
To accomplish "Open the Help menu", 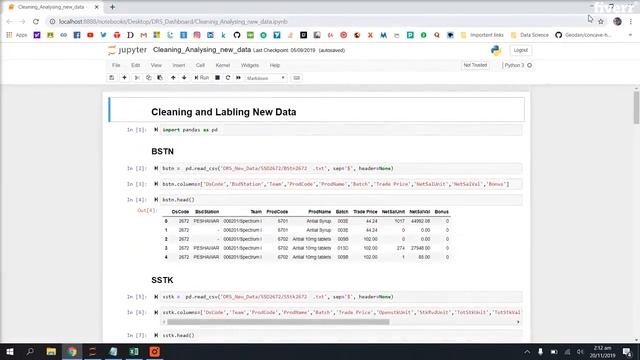I will [275, 65].
